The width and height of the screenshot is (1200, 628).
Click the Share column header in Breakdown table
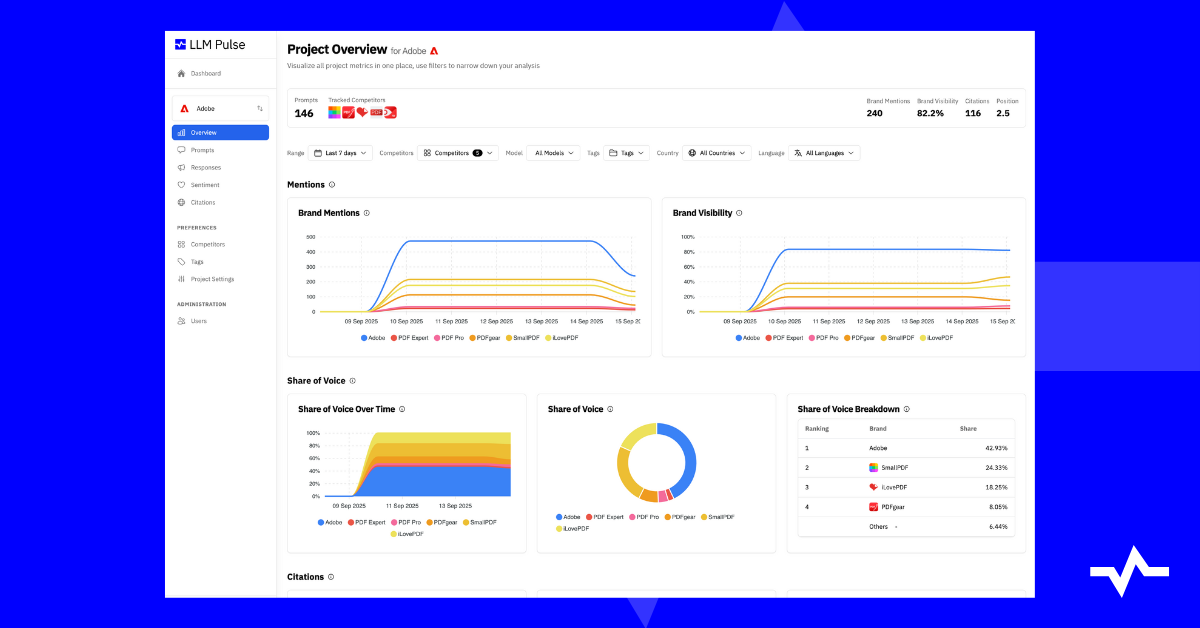point(968,428)
